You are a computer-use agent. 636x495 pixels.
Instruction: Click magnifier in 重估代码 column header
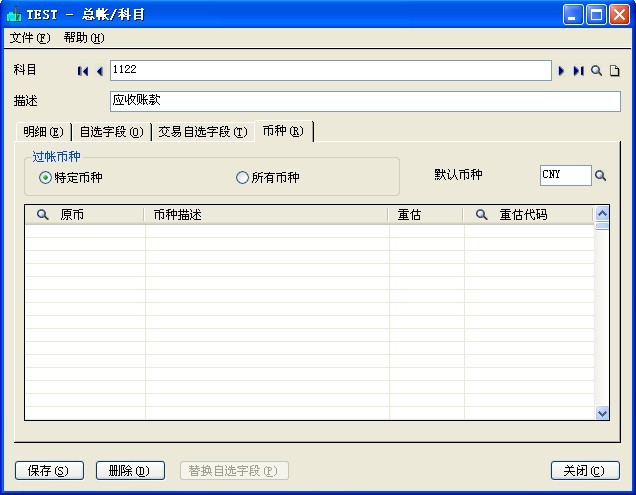(x=481, y=215)
